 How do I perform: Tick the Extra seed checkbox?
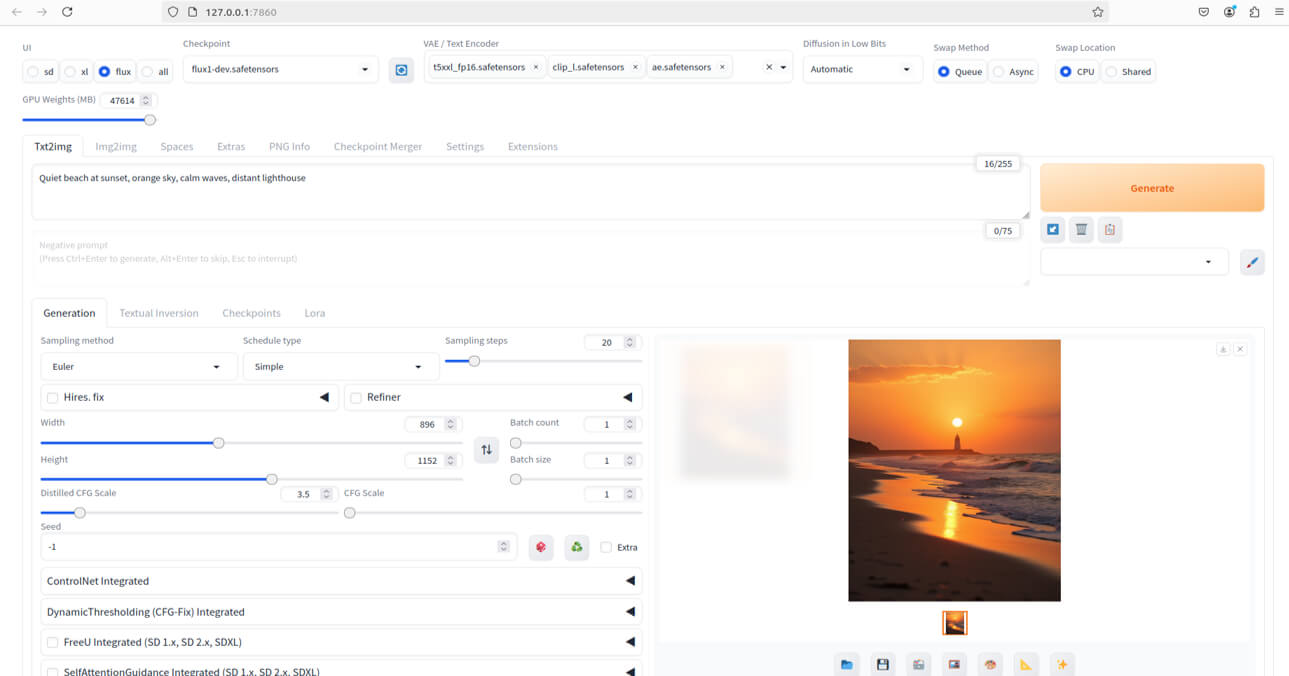(606, 547)
